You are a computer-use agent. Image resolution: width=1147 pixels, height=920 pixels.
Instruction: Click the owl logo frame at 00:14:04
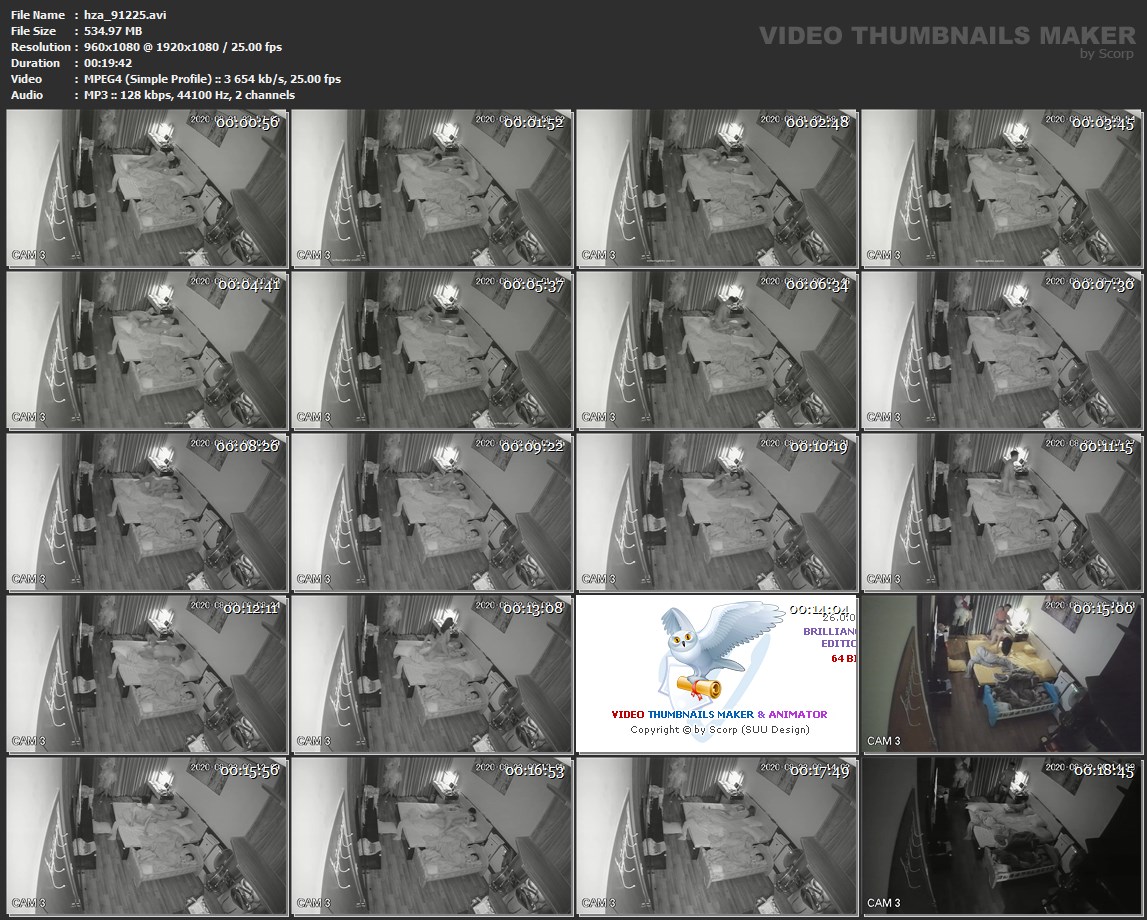coord(716,674)
